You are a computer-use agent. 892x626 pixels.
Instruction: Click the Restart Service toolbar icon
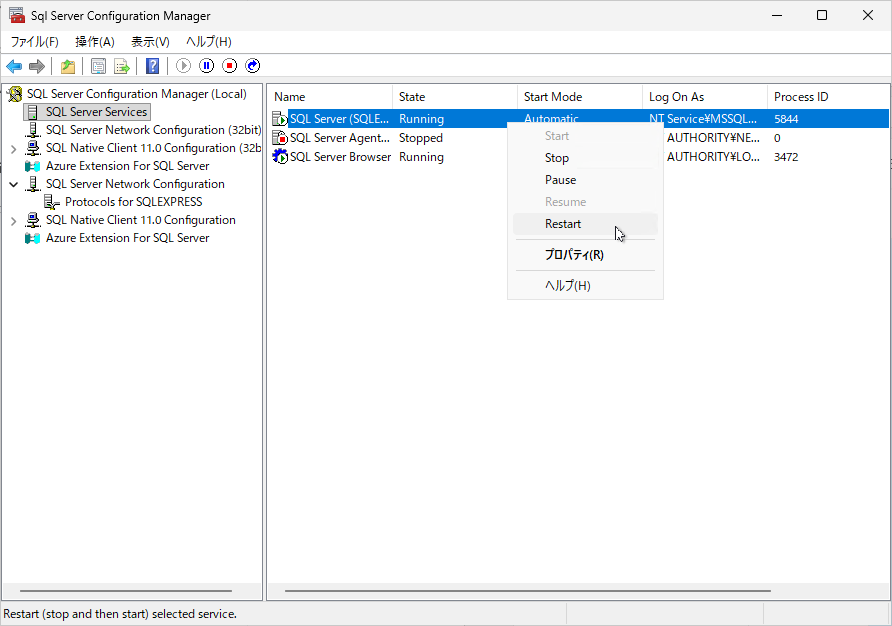point(253,66)
